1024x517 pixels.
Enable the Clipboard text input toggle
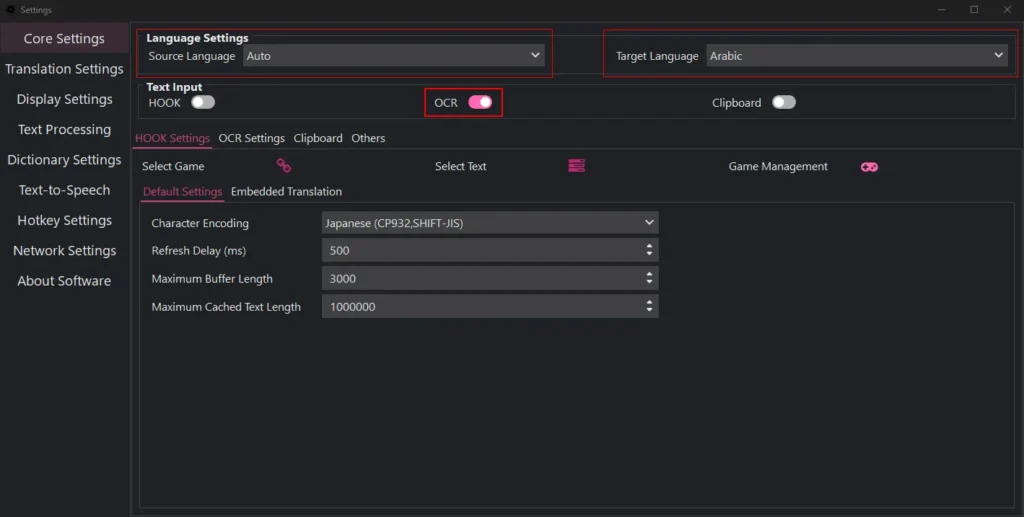pos(784,102)
